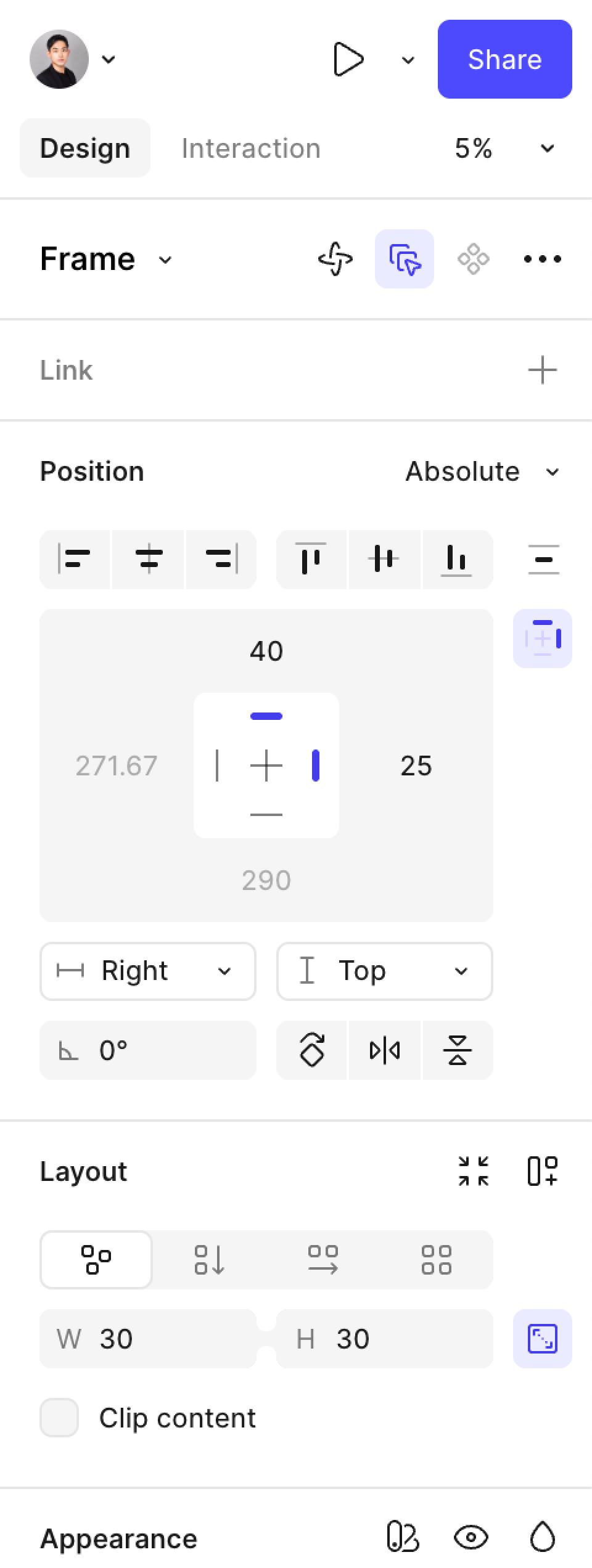Image resolution: width=592 pixels, height=1568 pixels.
Task: Select the Design tab
Action: pos(85,149)
